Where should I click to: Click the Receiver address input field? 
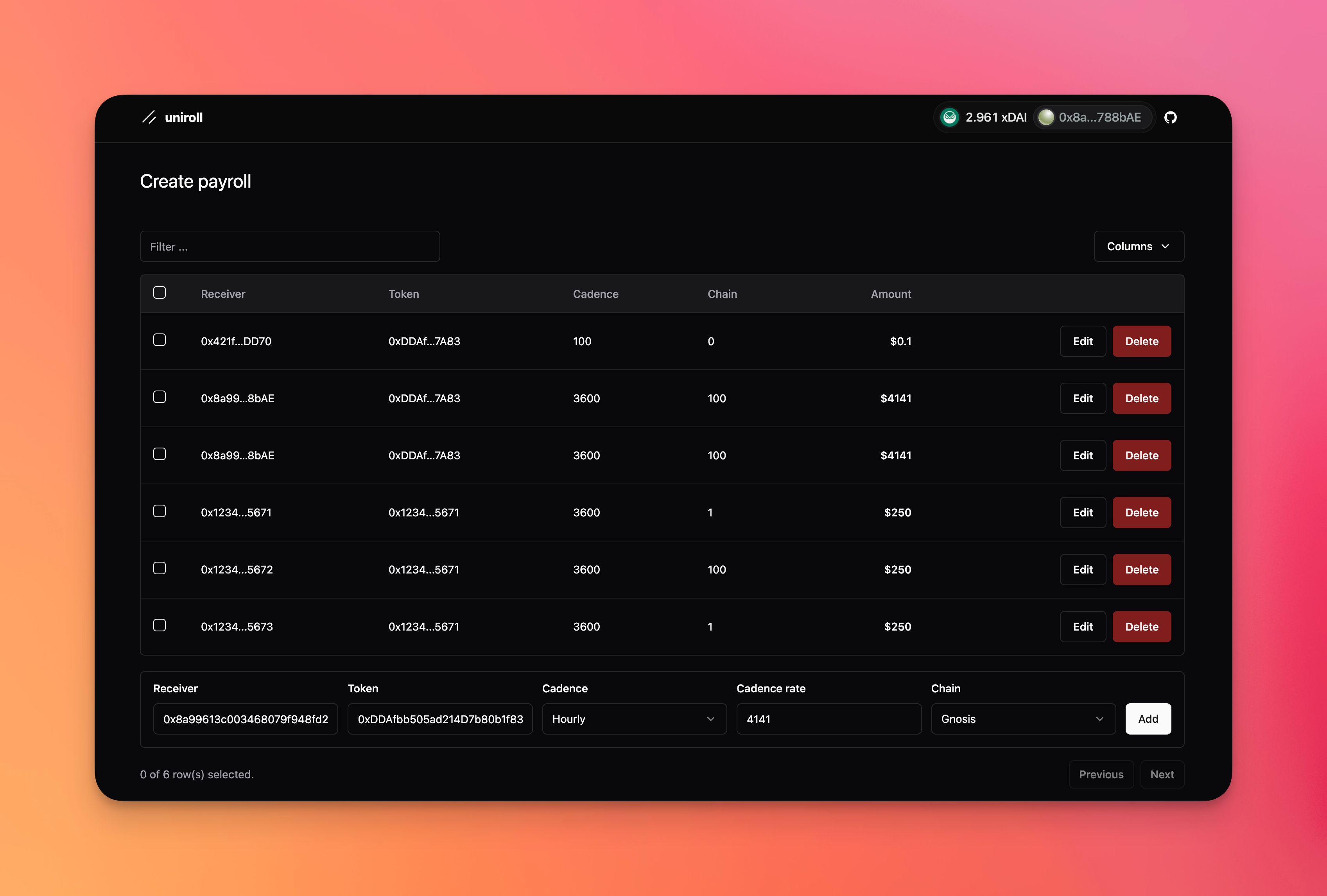246,719
